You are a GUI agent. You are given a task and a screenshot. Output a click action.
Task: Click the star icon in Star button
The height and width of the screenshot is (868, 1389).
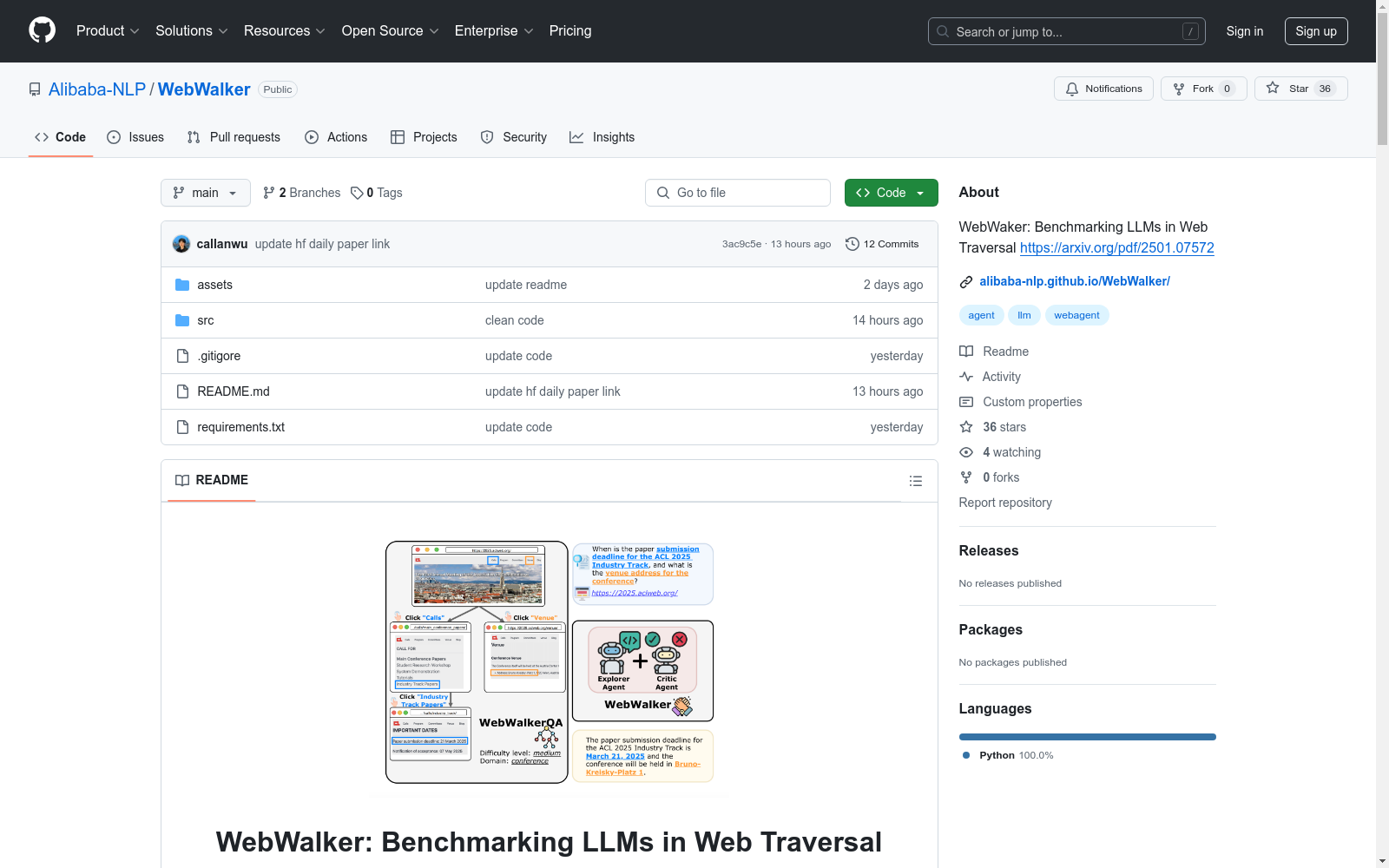(x=1273, y=88)
